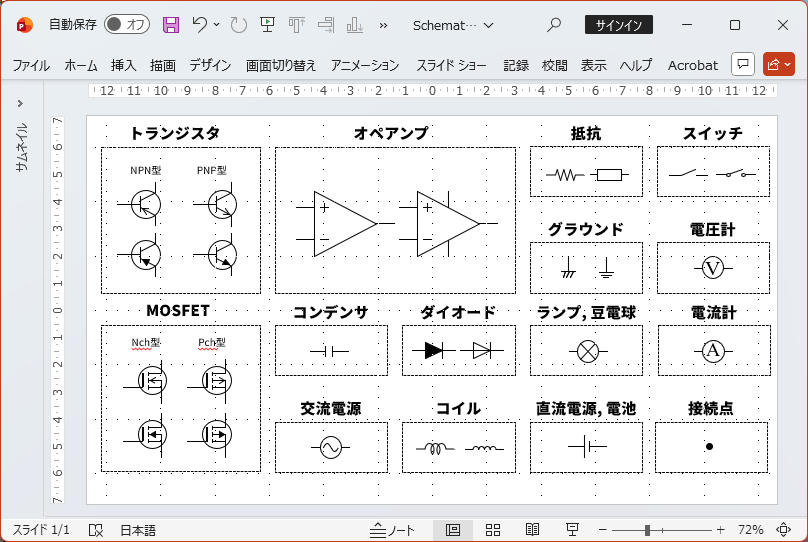Image resolution: width=808 pixels, height=542 pixels.
Task: Select the トランジスタ heading text
Action: [x=175, y=133]
